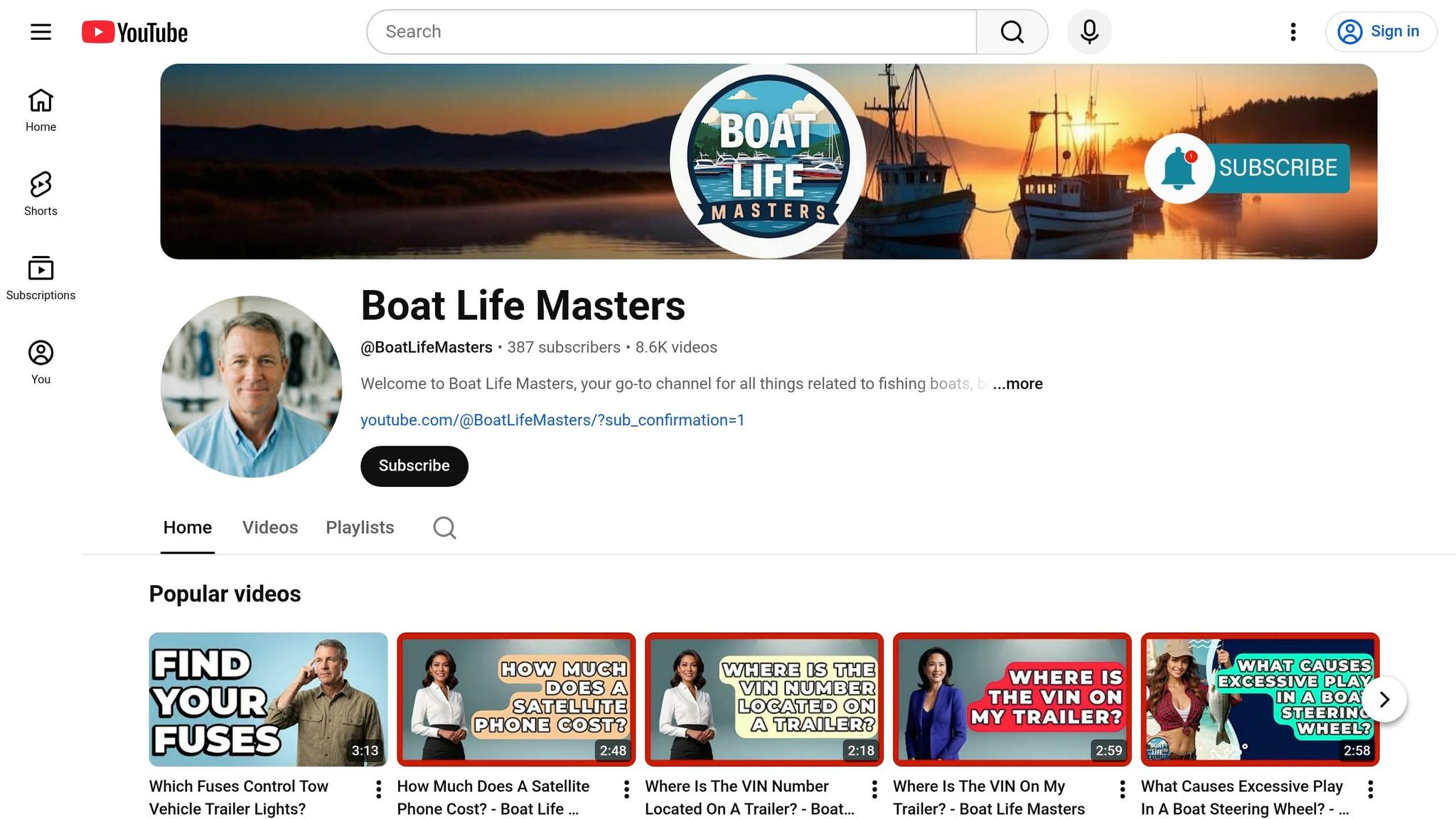The height and width of the screenshot is (819, 1456).
Task: Play the VIN Number Located On Trailer thumbnail
Action: pyautogui.click(x=764, y=700)
